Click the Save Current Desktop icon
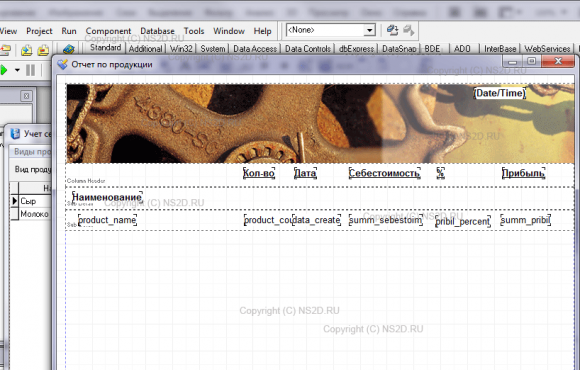The height and width of the screenshot is (370, 580). tap(392, 30)
